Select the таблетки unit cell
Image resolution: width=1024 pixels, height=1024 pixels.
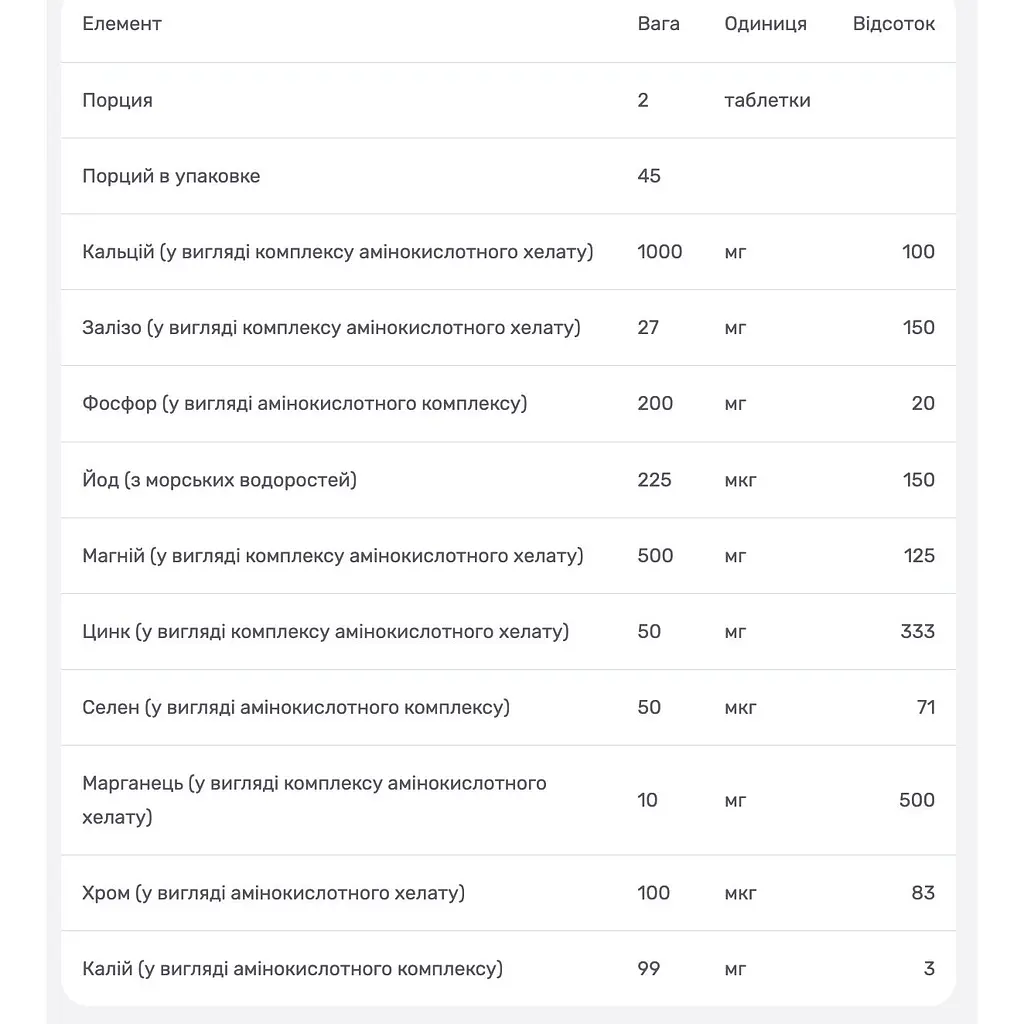point(767,101)
